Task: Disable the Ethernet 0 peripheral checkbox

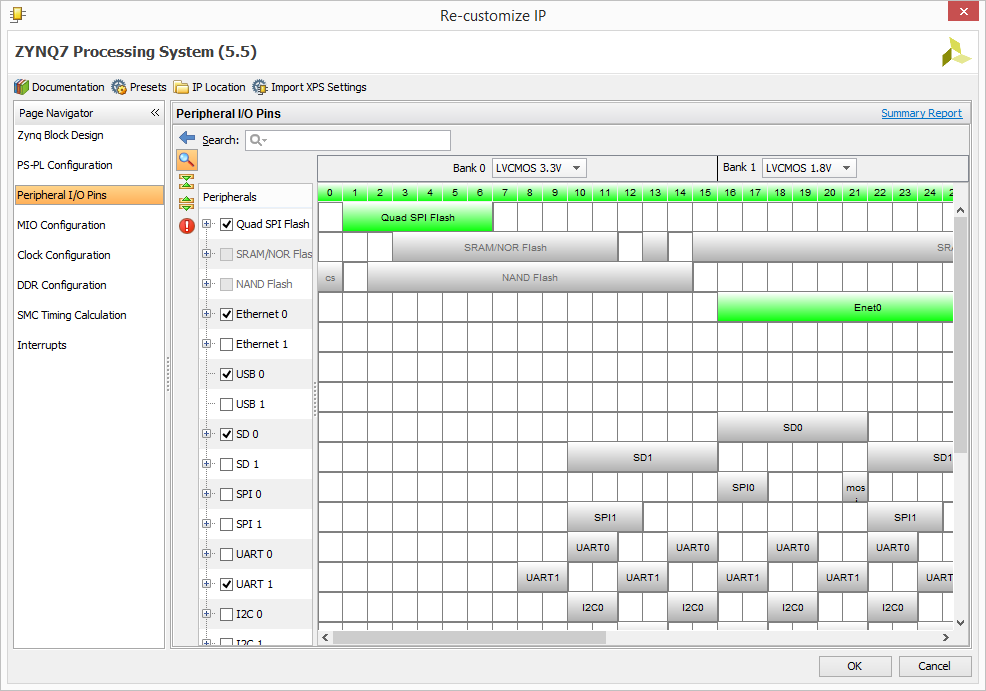Action: coord(226,314)
